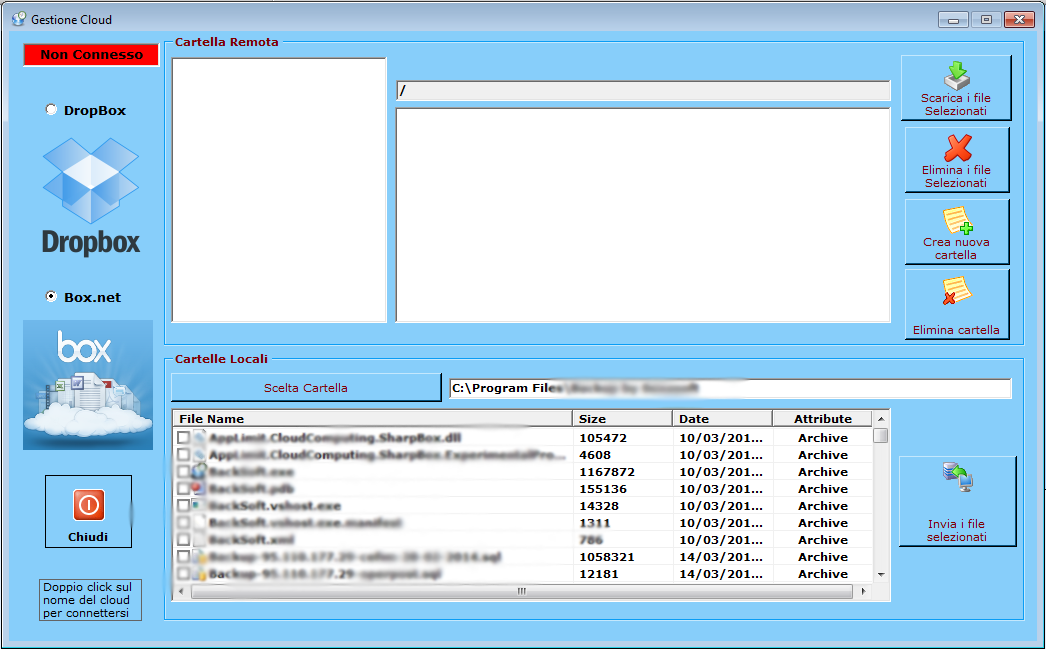This screenshot has height=649, width=1046.
Task: Click the vertical scrollbar thumb in file list
Action: tap(881, 435)
